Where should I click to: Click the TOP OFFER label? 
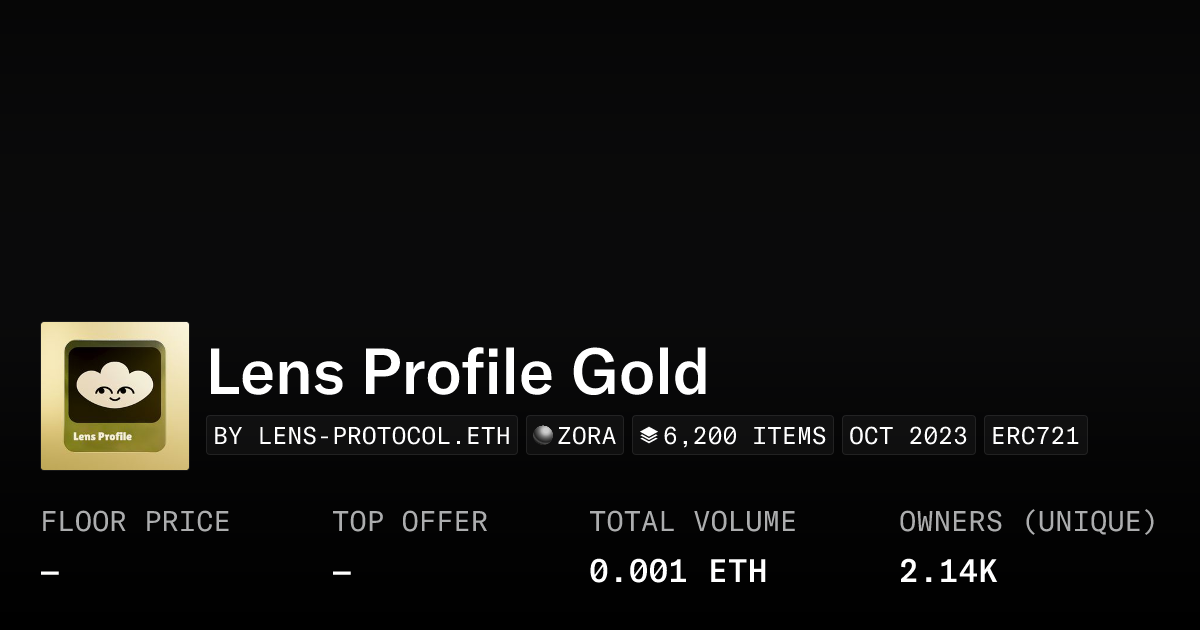pos(410,522)
